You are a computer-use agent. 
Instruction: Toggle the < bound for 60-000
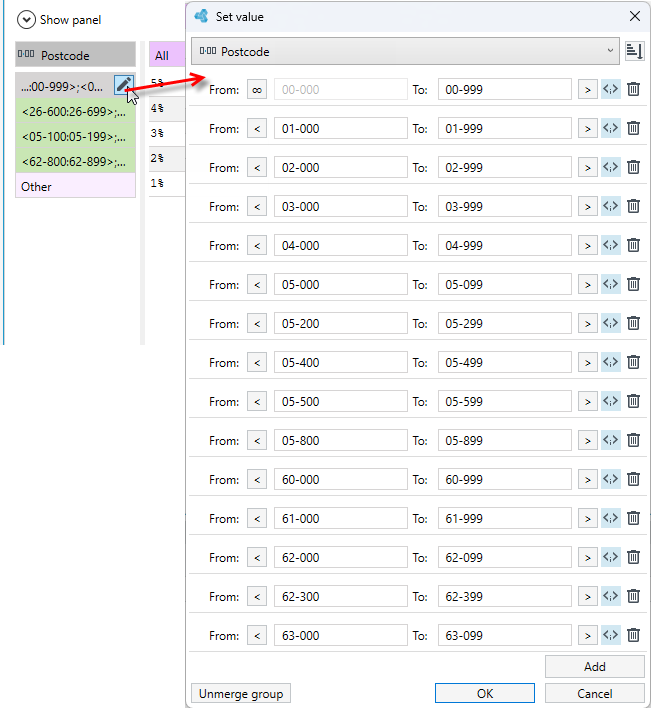pyautogui.click(x=257, y=479)
